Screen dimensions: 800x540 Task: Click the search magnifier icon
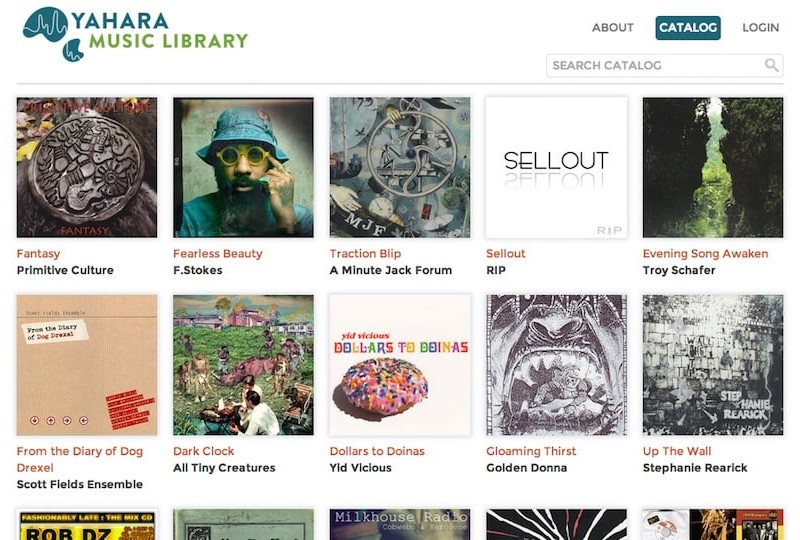coord(771,66)
